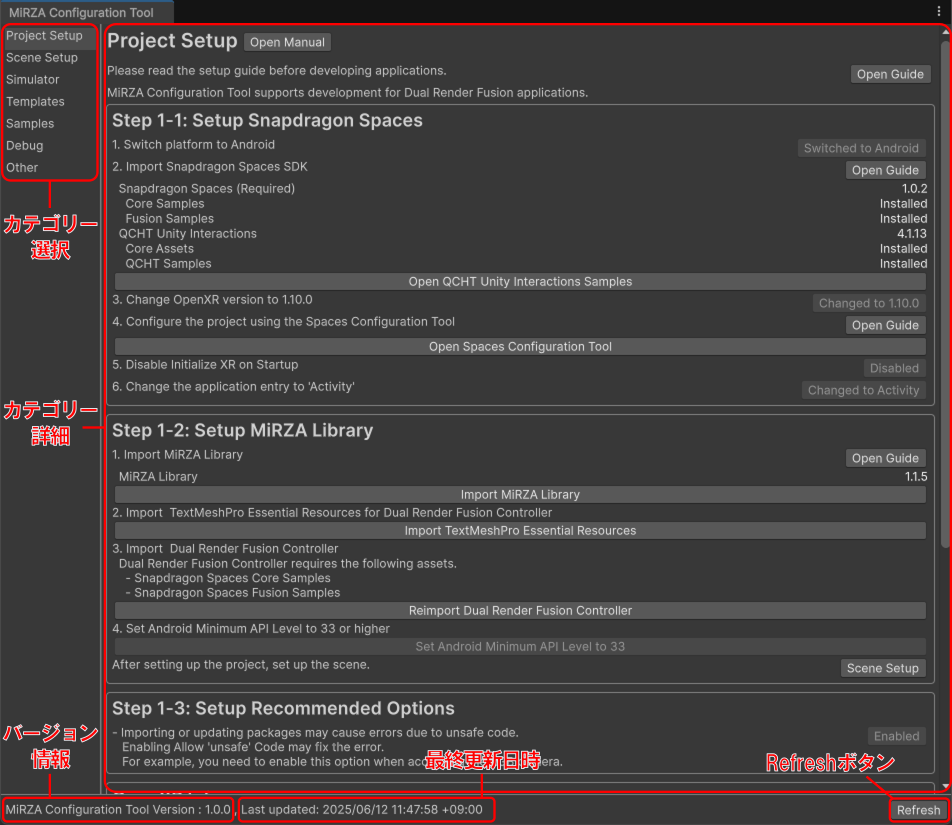Image resolution: width=952 pixels, height=825 pixels.
Task: Open the Simulator category
Action: (50, 80)
